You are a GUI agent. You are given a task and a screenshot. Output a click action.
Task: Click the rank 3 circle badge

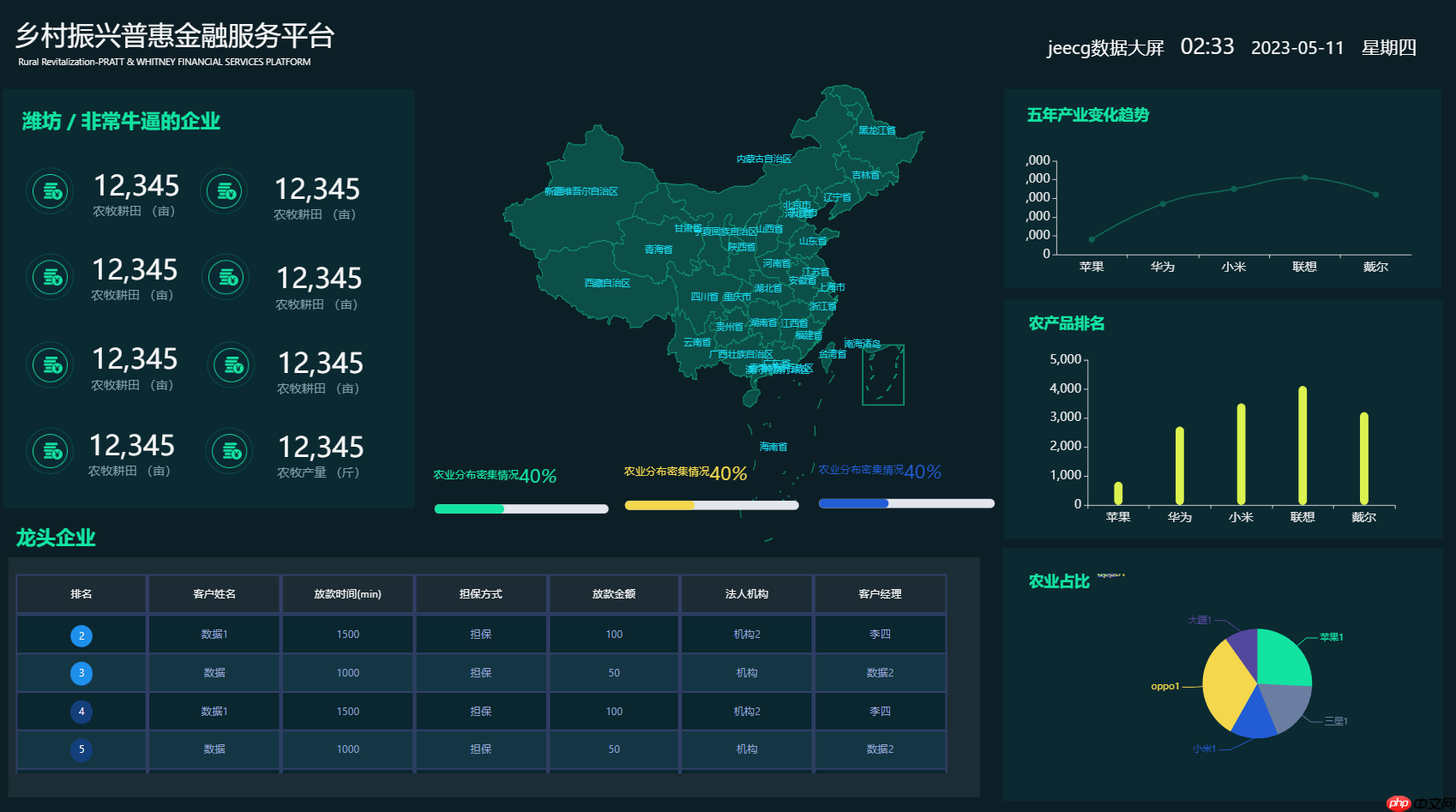(x=81, y=673)
